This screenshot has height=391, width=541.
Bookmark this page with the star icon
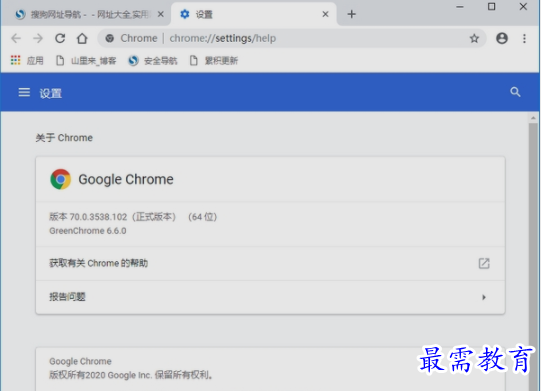474,38
